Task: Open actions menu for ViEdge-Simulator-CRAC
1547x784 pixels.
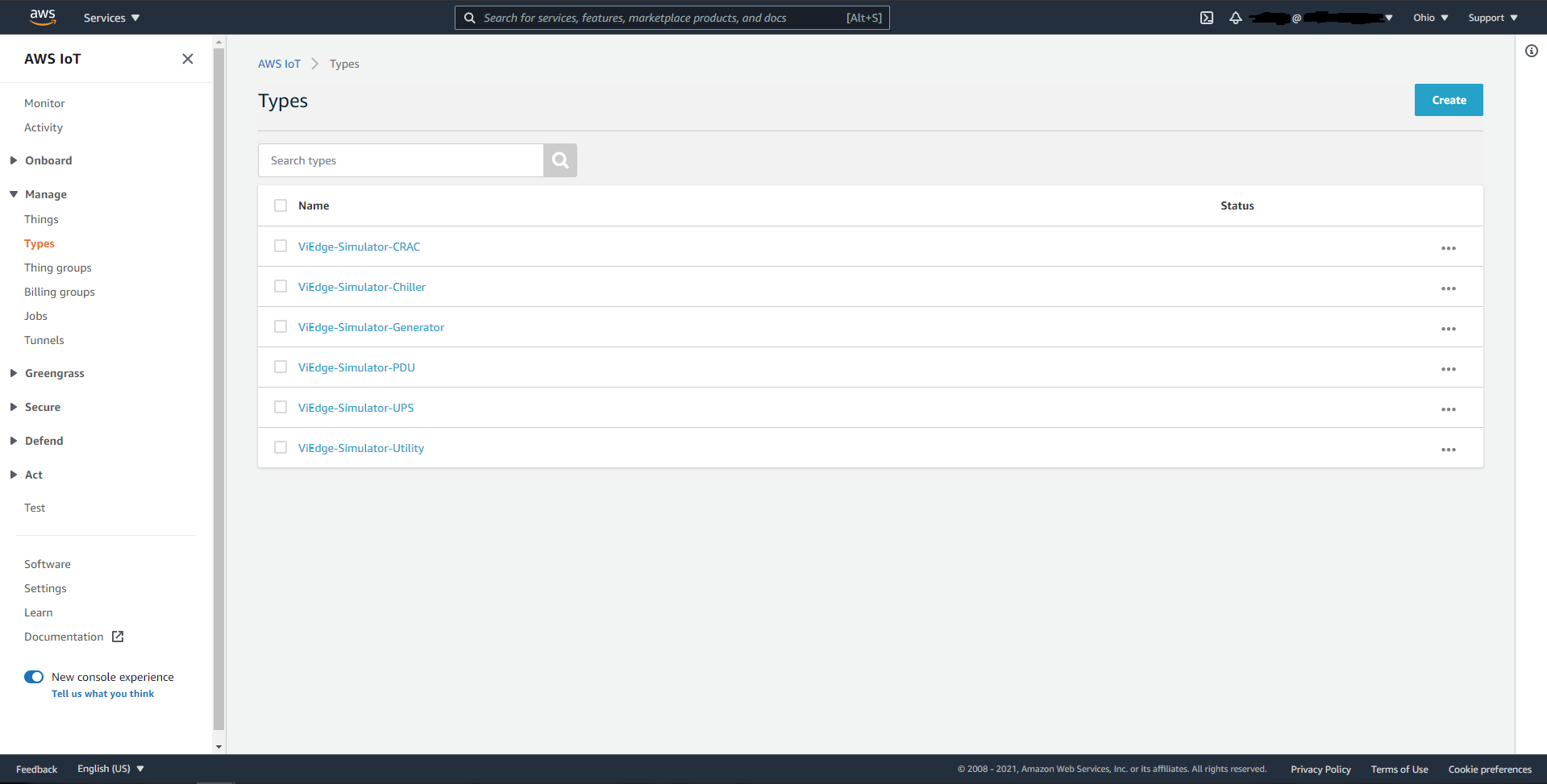Action: (1449, 248)
